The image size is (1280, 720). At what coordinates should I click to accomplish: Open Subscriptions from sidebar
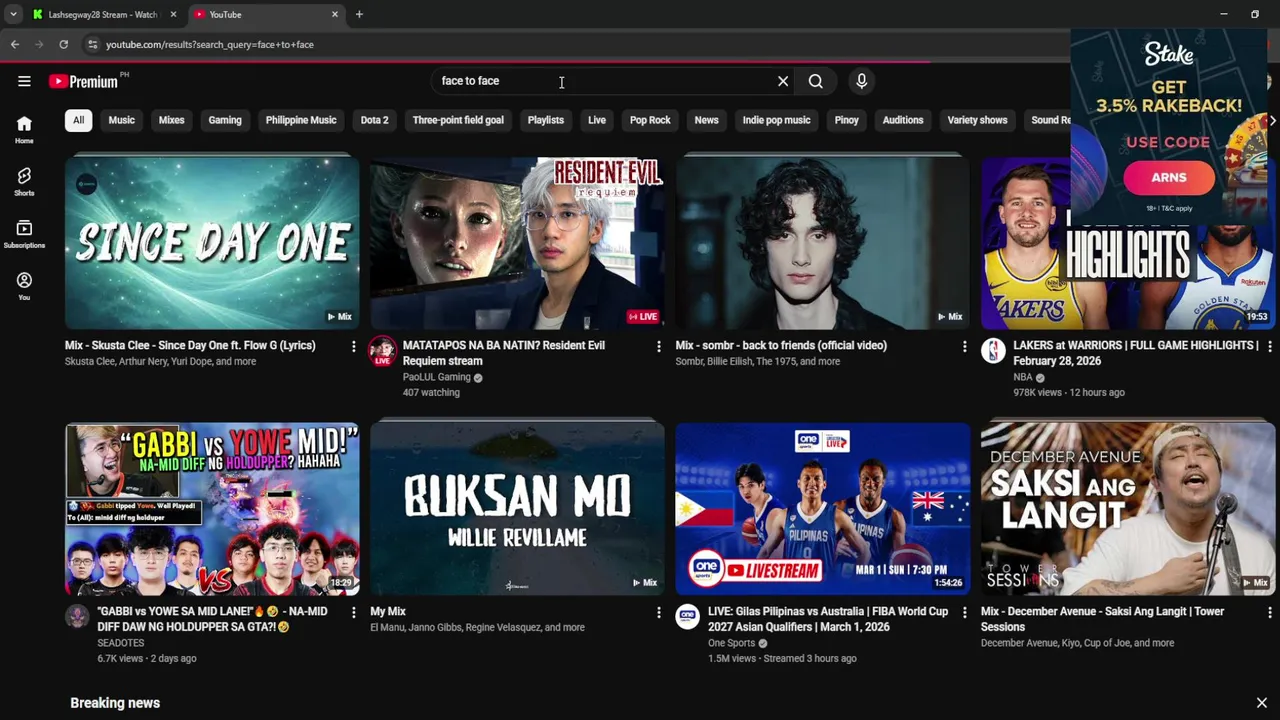click(x=24, y=235)
